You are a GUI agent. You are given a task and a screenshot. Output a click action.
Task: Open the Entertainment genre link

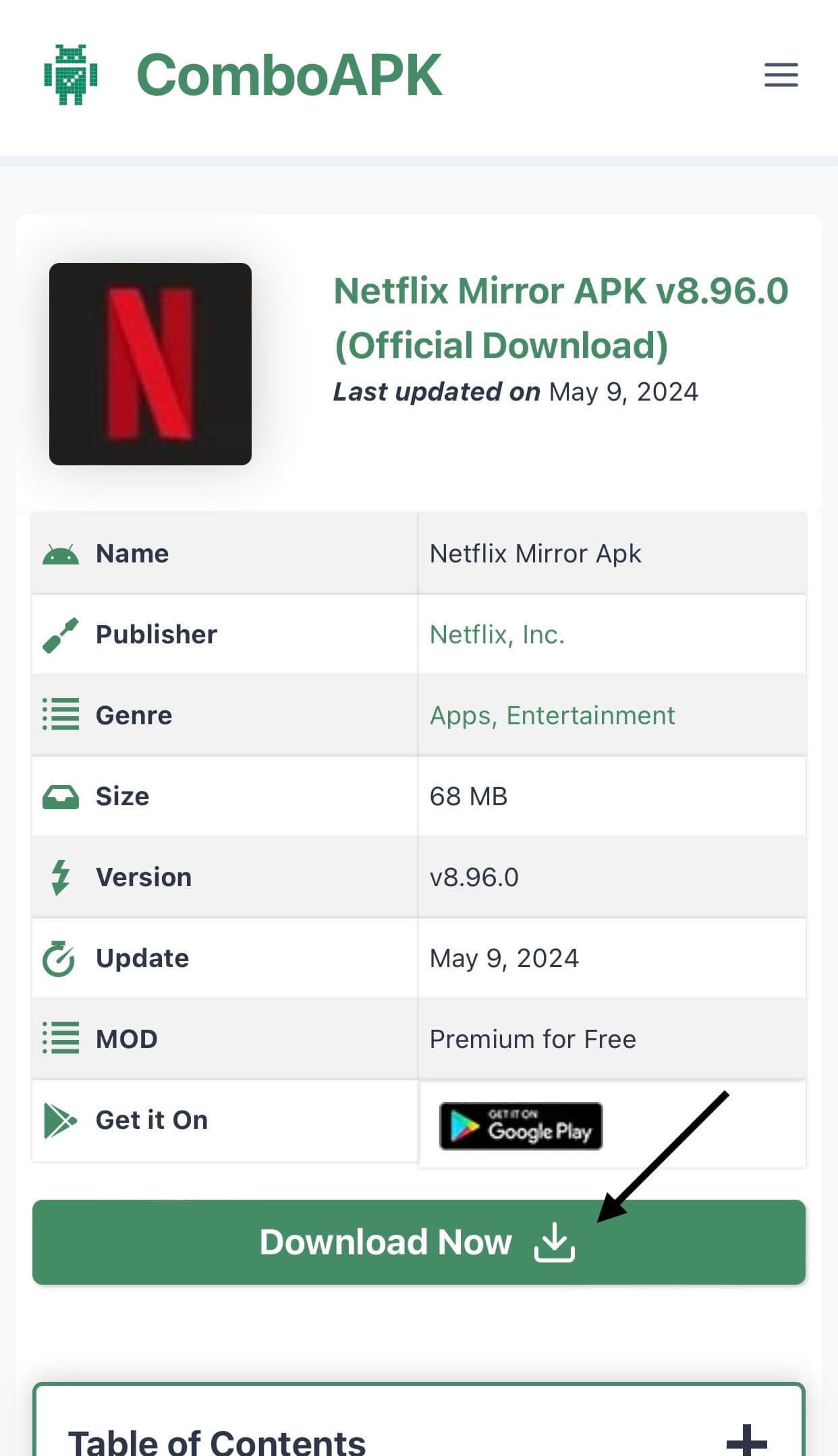coord(590,716)
